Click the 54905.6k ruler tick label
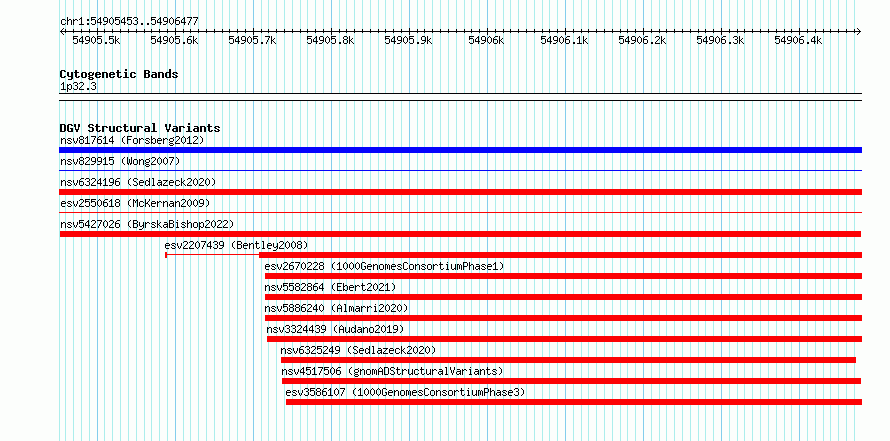The width and height of the screenshot is (890, 441). (174, 40)
